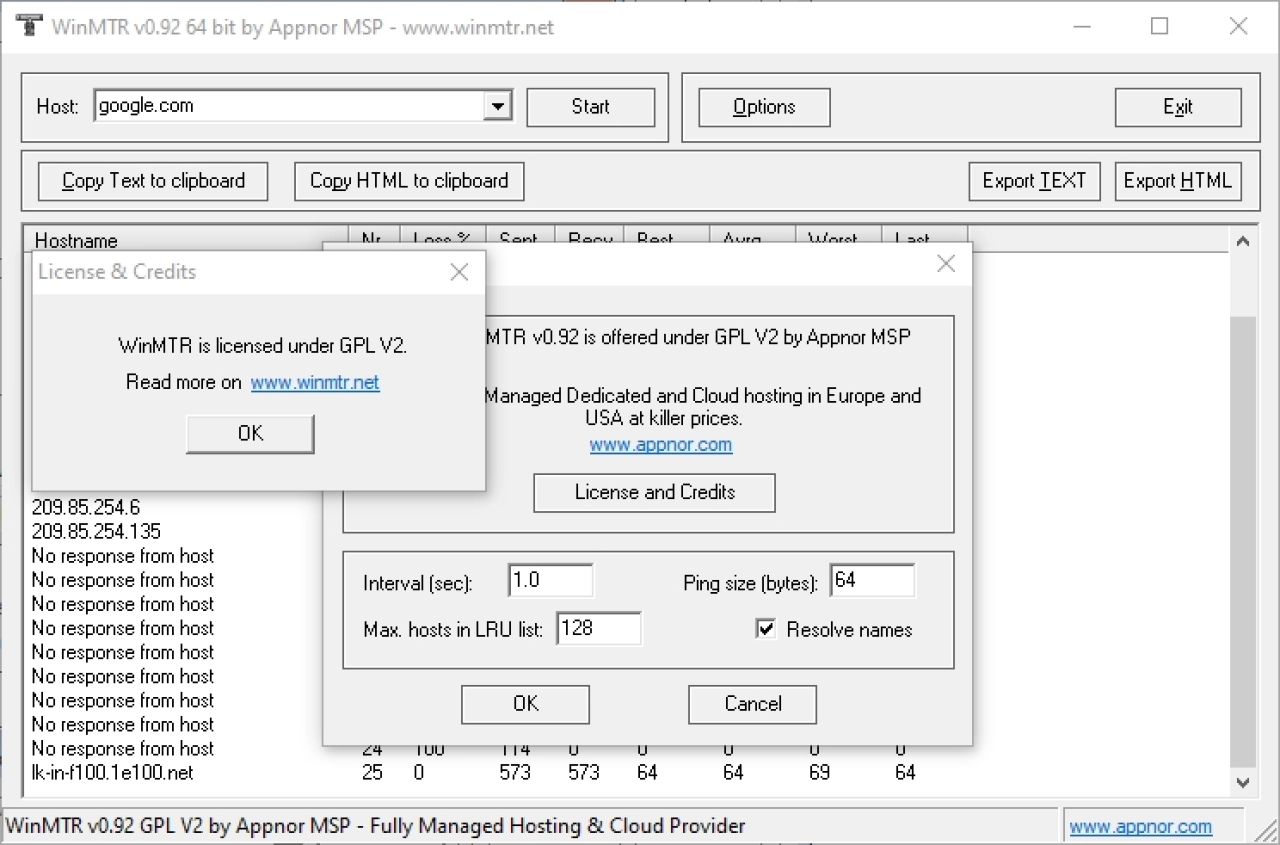Click scrollbar down arrow in results list
Screen dimensions: 1280x845
[1243, 782]
